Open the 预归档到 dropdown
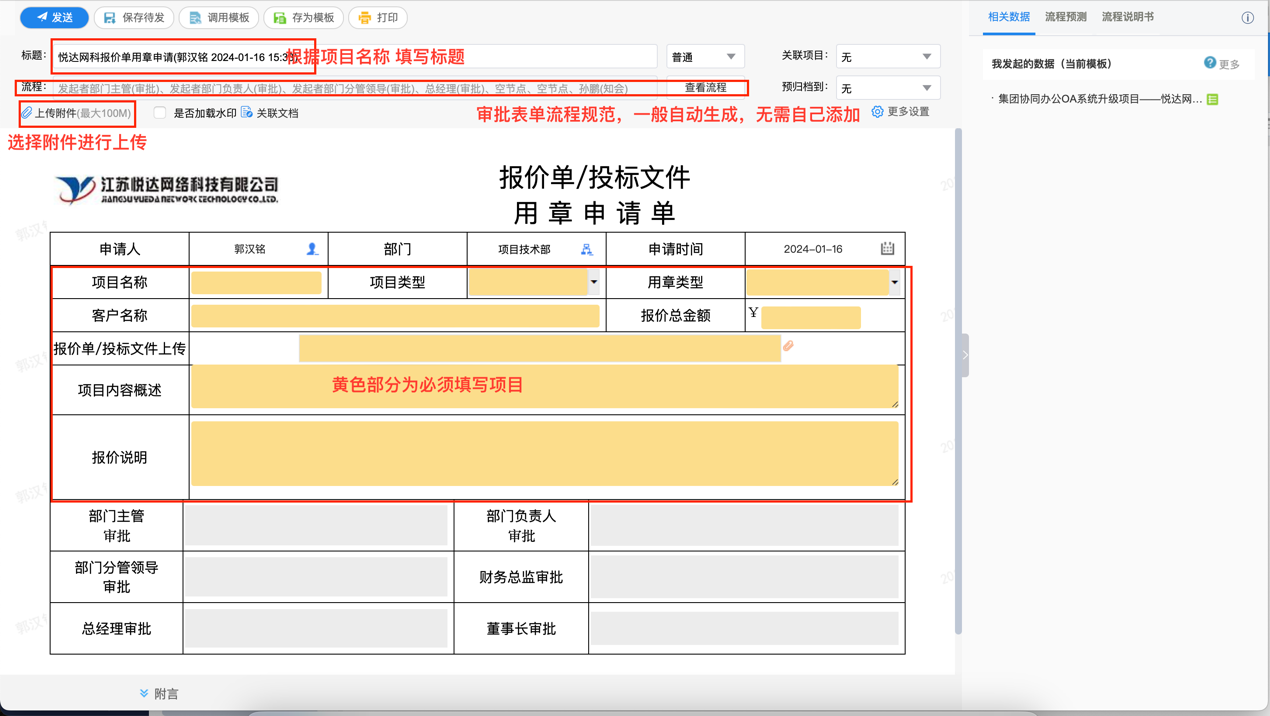Viewport: 1270px width, 716px height. pyautogui.click(x=887, y=88)
